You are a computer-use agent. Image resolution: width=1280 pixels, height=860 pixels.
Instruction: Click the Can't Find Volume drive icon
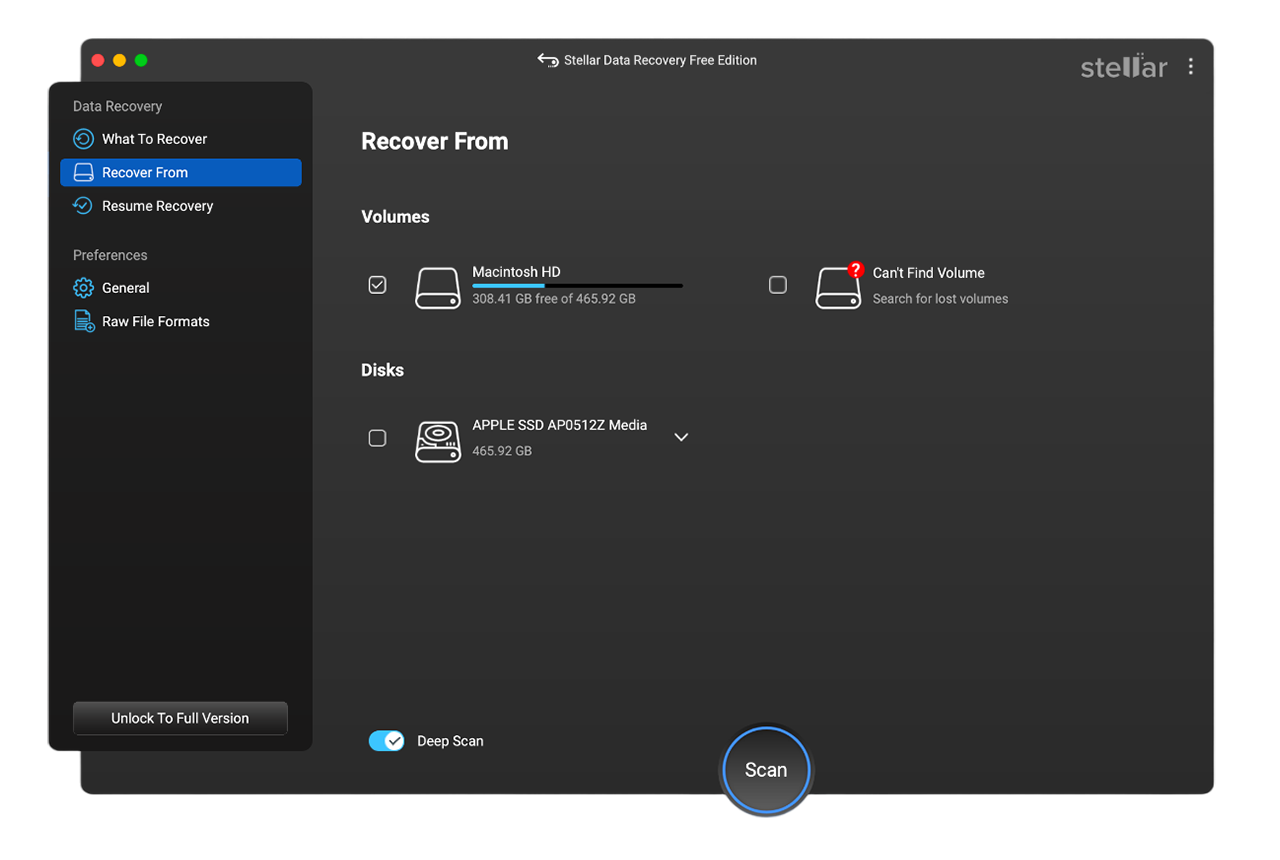(838, 287)
